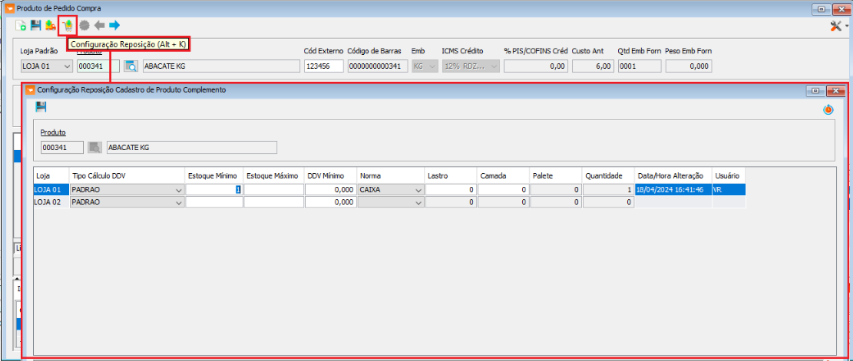Go to previous product with gray left arrow
Viewport: 853px width, 361px height.
[x=99, y=25]
